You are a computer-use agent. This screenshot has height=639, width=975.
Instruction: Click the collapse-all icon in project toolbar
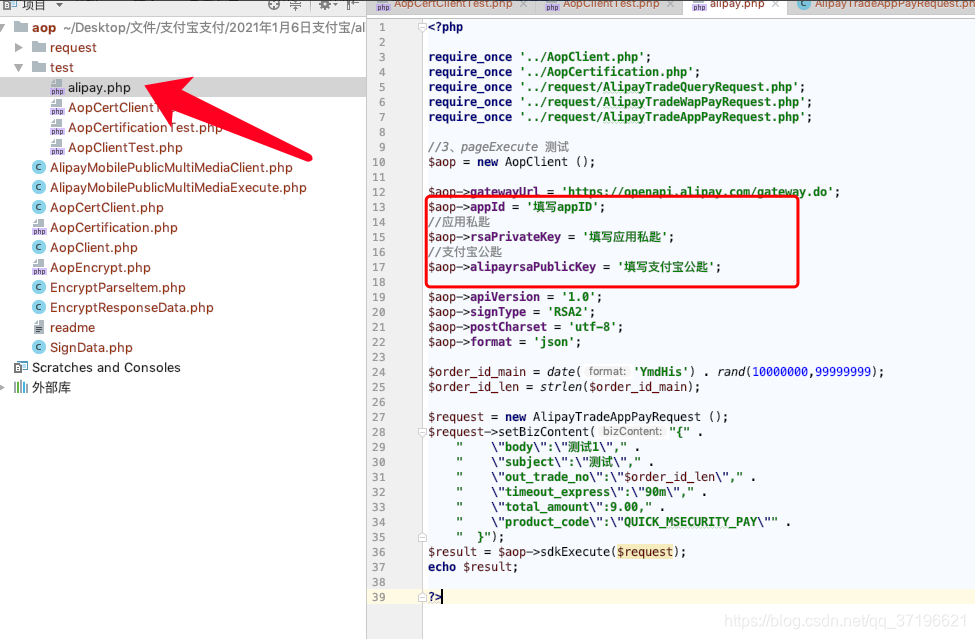295,4
